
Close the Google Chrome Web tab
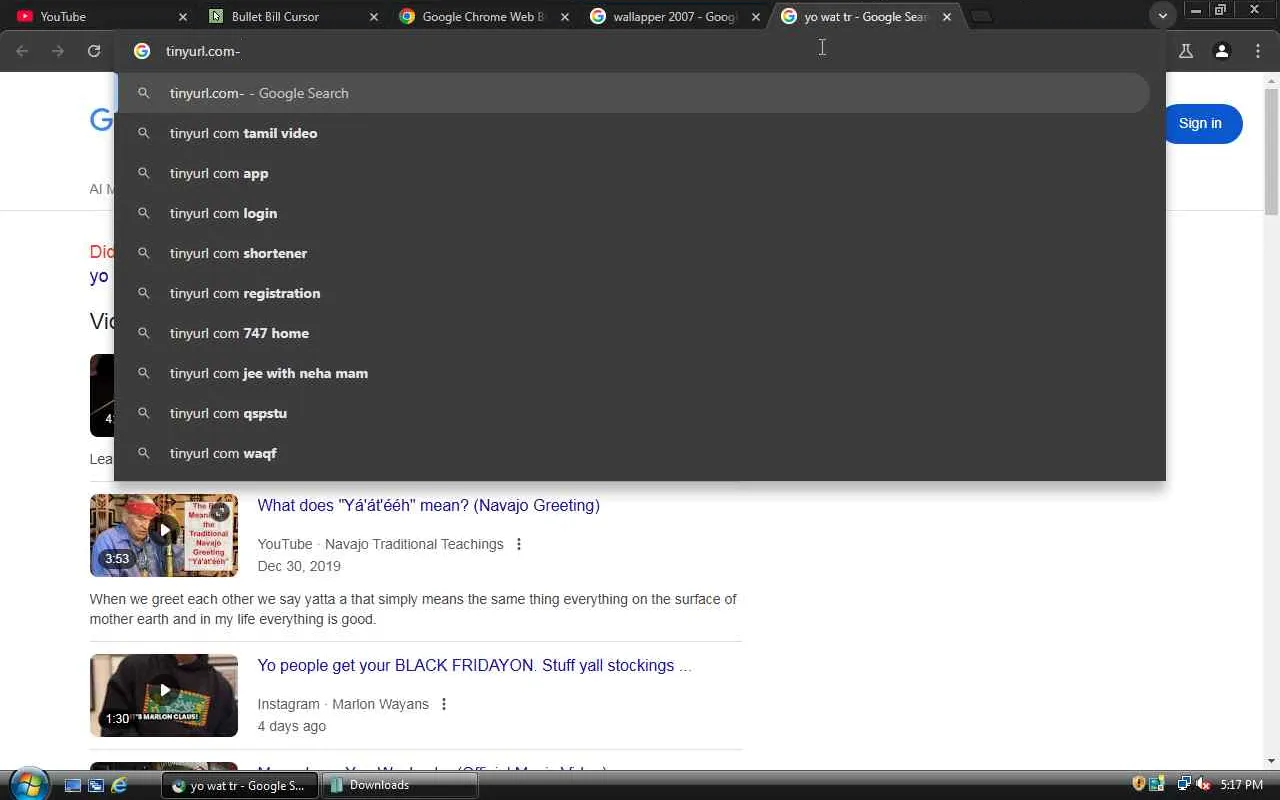click(565, 17)
